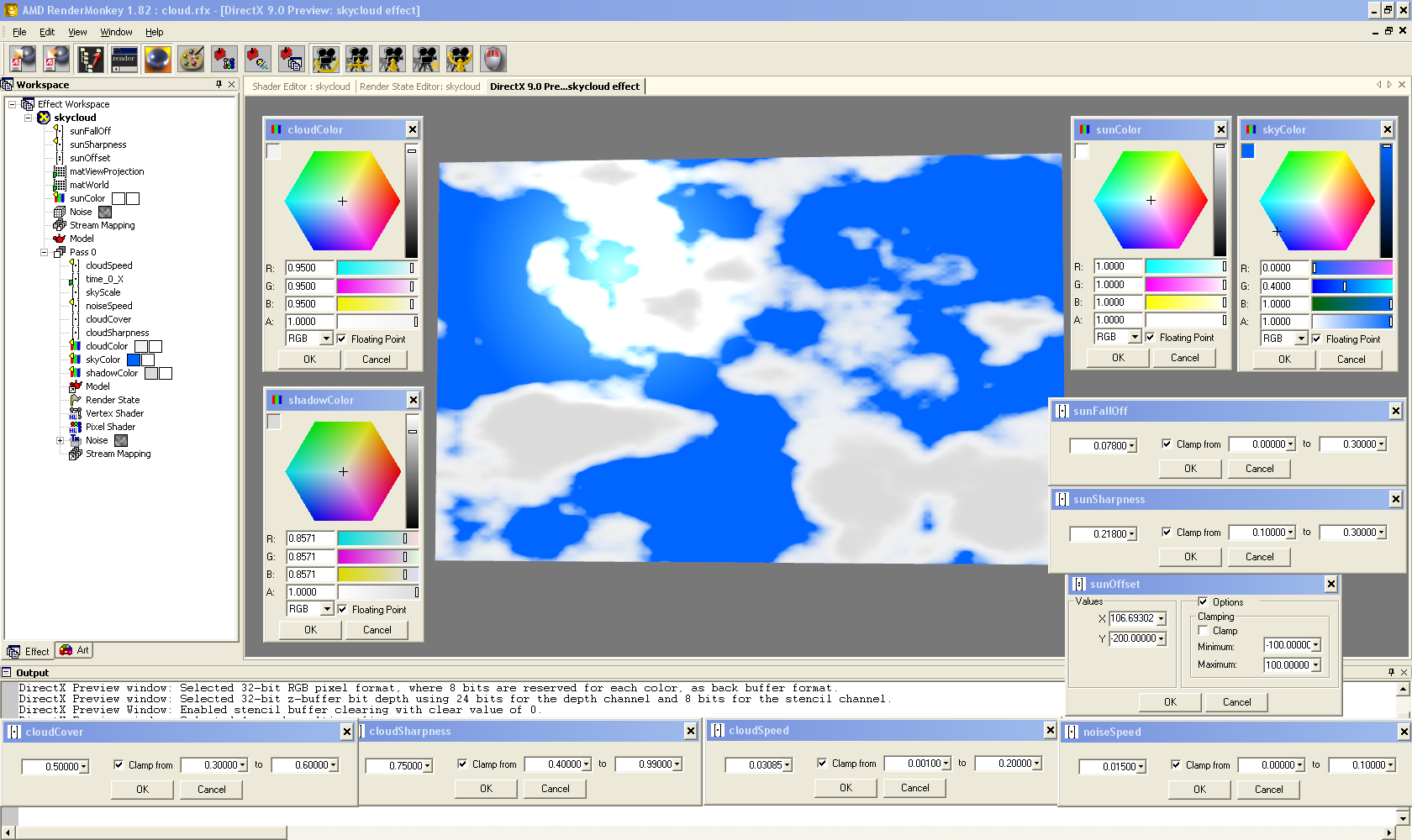Click the sphere preview toolbar icon
The height and width of the screenshot is (840, 1412).
(158, 59)
